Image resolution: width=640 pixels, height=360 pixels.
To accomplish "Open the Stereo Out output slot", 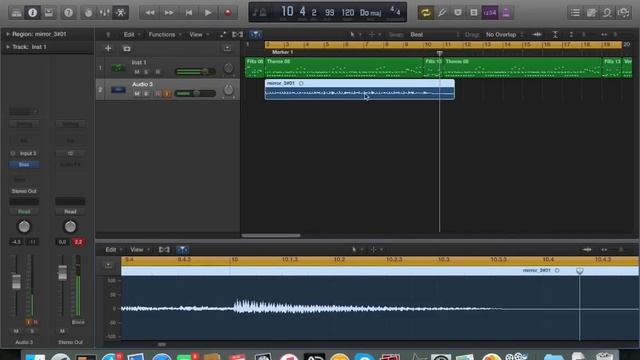I will 24,191.
